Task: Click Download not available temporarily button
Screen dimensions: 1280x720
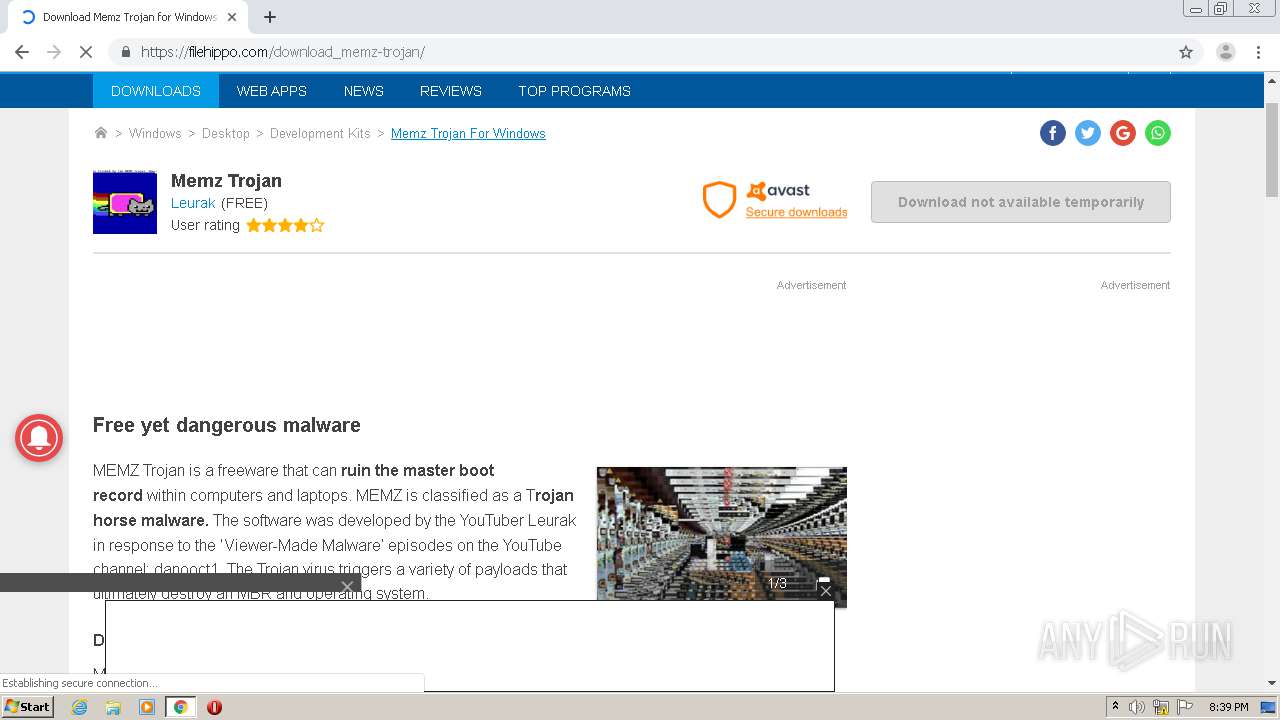Action: pyautogui.click(x=1021, y=202)
